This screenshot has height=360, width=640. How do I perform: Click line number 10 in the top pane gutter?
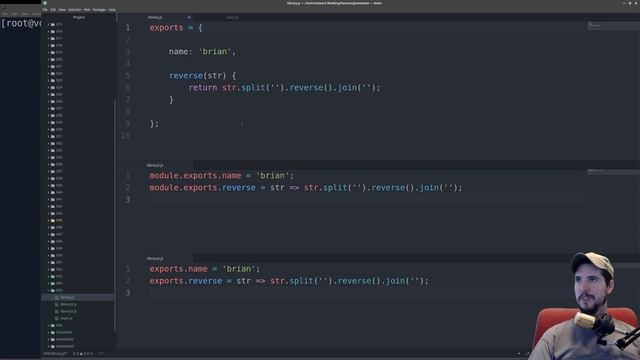(x=125, y=136)
